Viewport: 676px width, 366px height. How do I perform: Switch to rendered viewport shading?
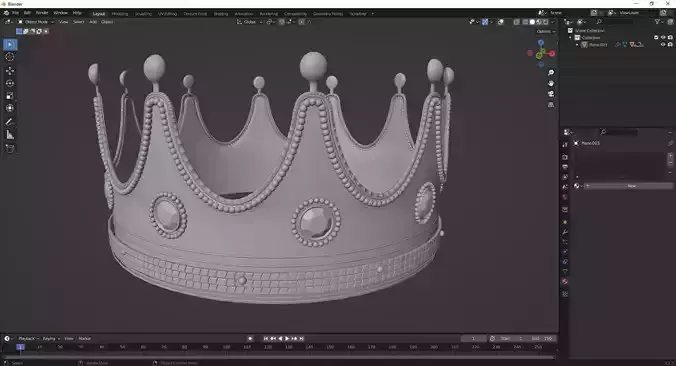pyautogui.click(x=545, y=22)
